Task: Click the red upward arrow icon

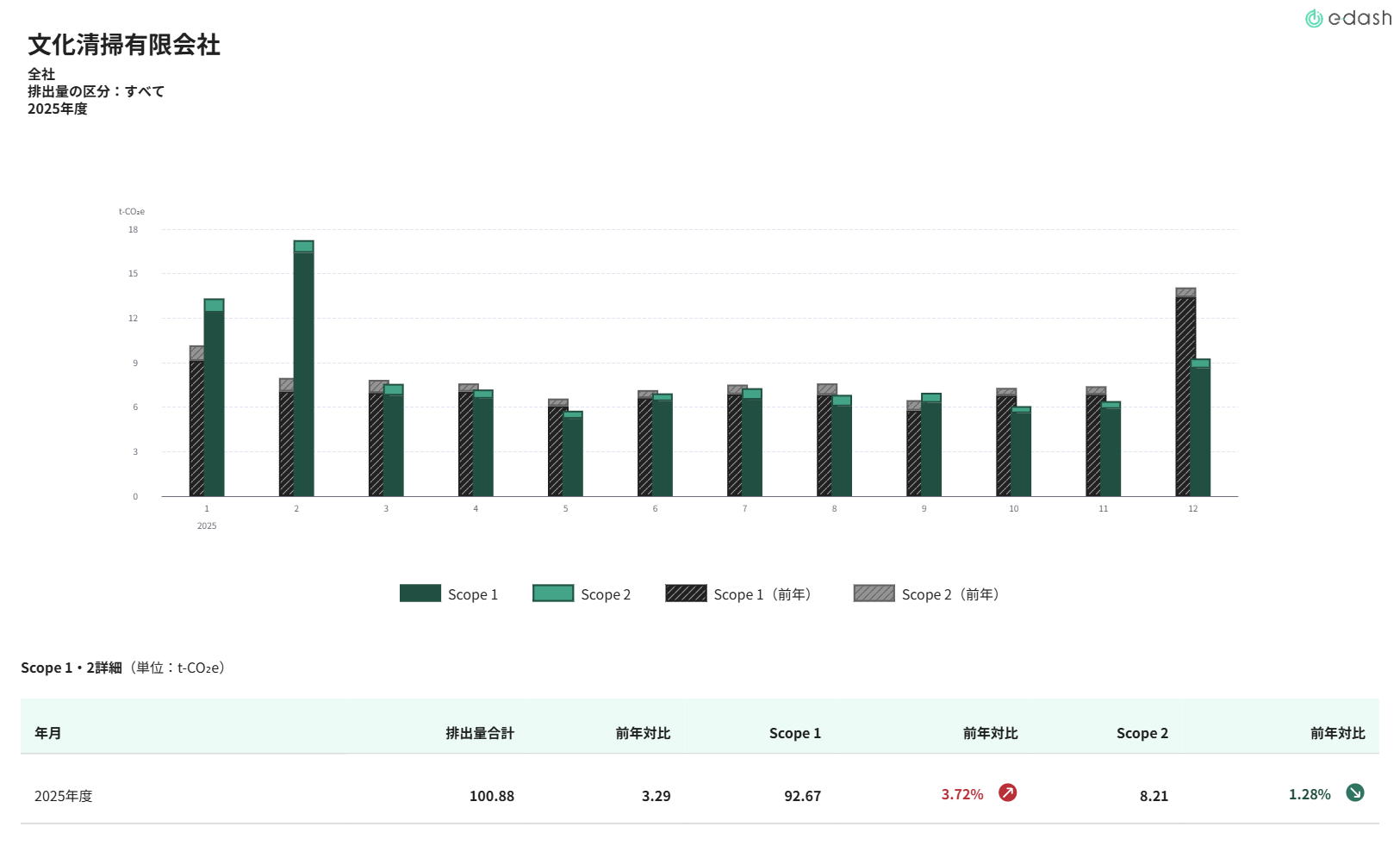Action: tap(1007, 792)
